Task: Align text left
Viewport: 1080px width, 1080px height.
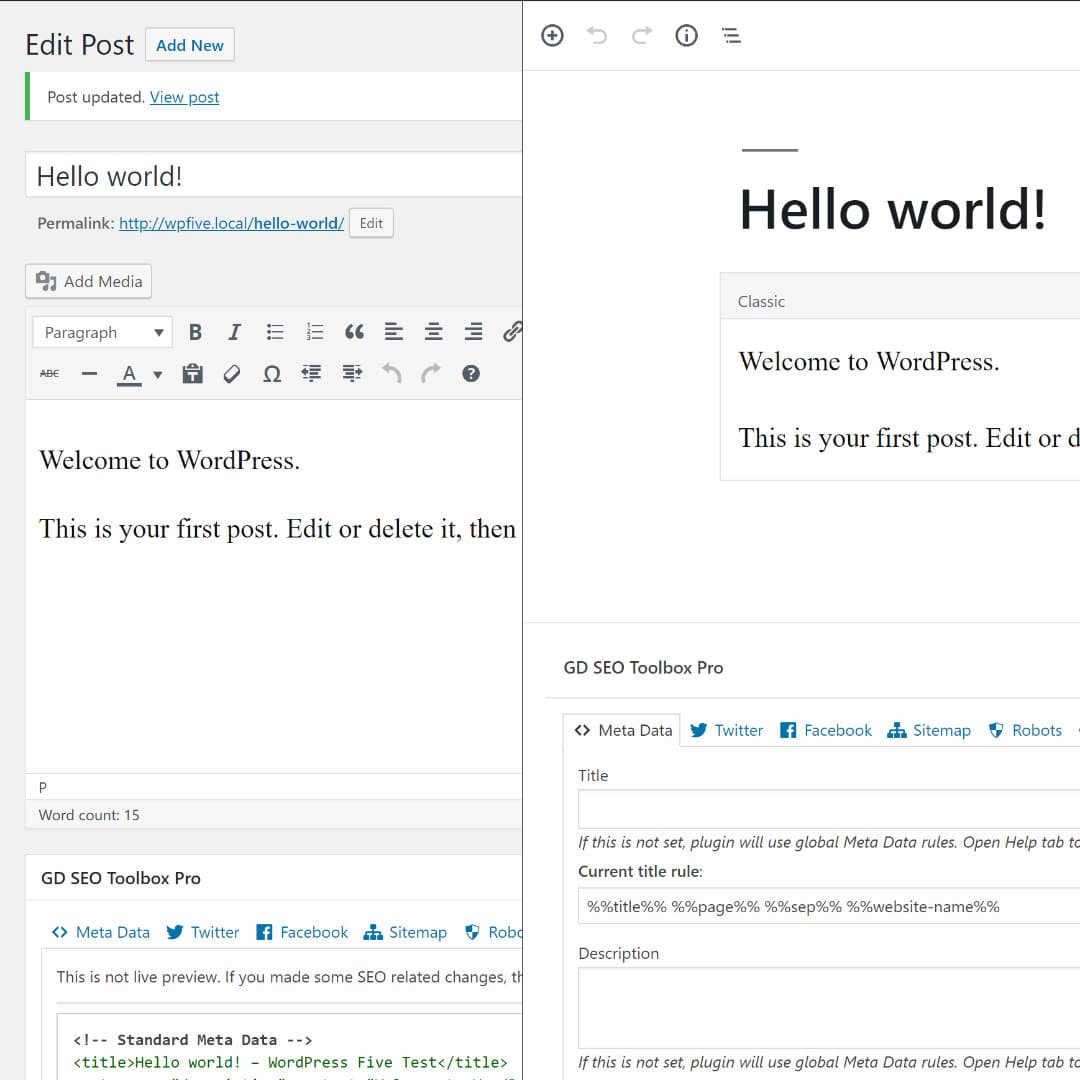Action: point(394,333)
